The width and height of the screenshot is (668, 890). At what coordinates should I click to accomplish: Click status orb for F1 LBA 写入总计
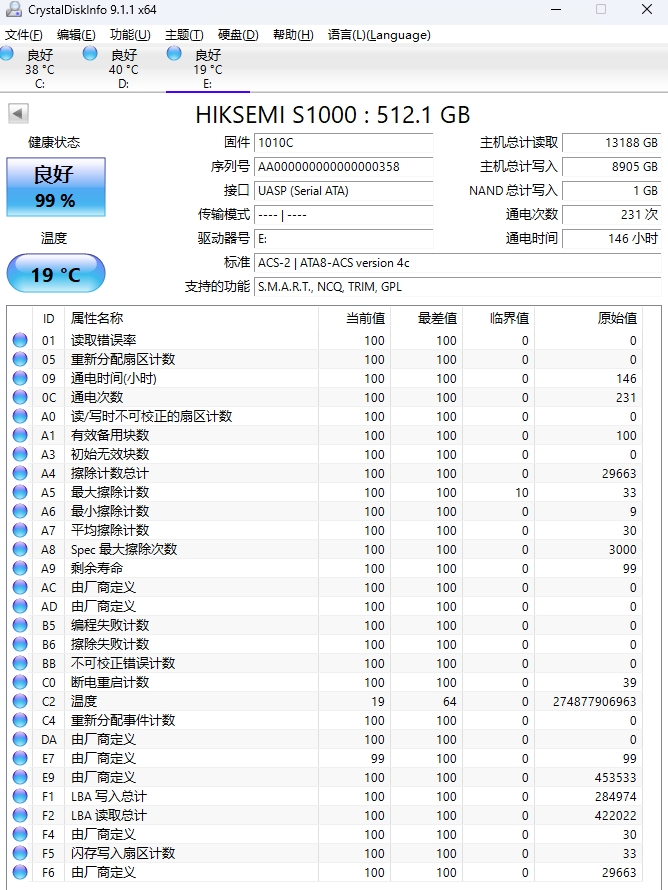coord(20,796)
